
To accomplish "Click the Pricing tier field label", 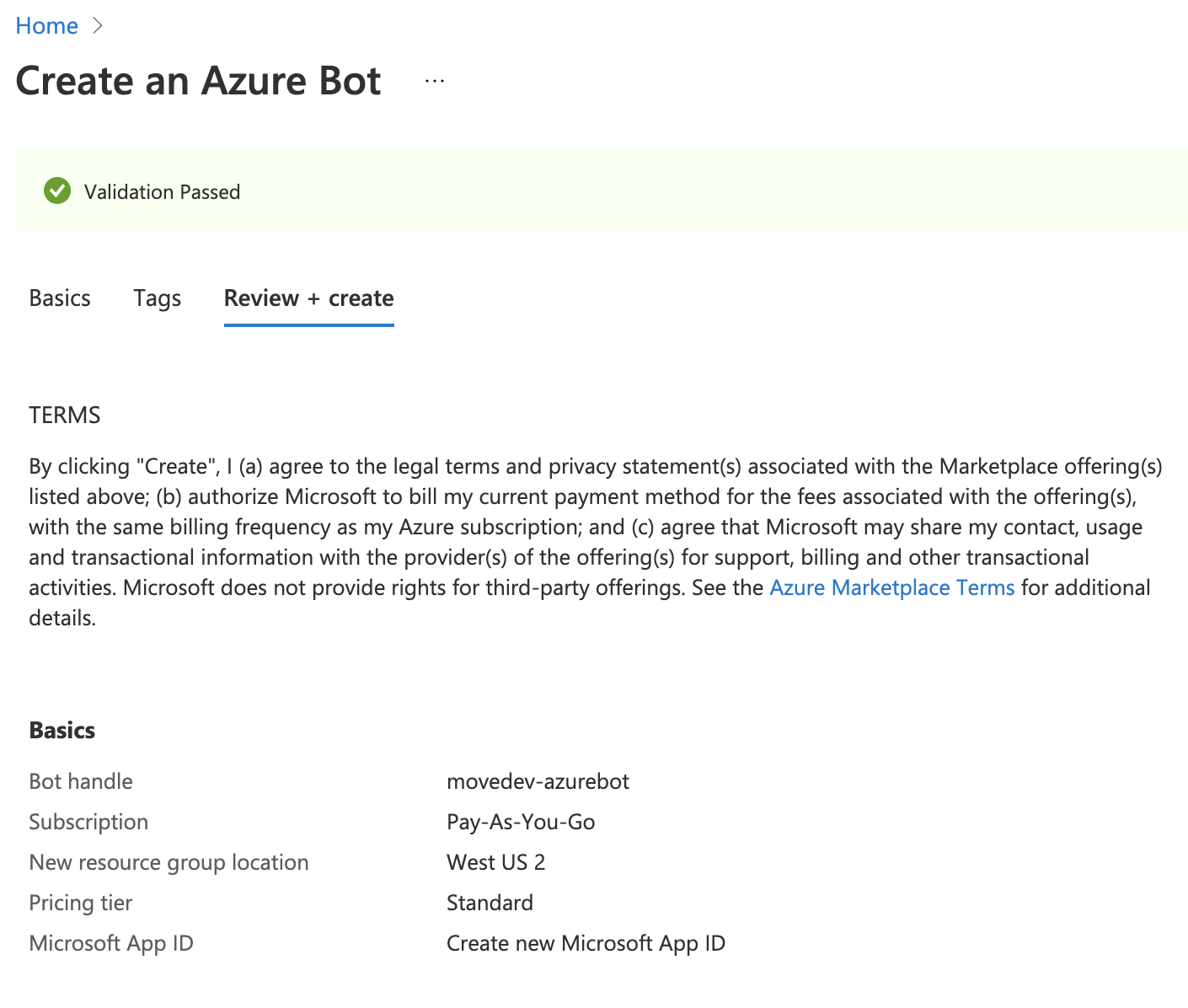I will pyautogui.click(x=81, y=903).
